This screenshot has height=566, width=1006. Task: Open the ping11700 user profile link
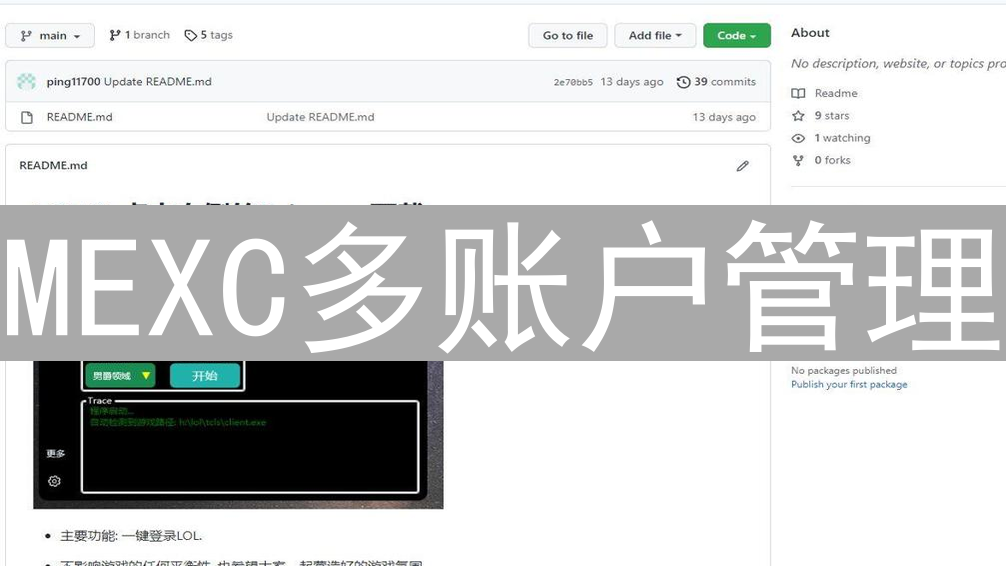[73, 81]
